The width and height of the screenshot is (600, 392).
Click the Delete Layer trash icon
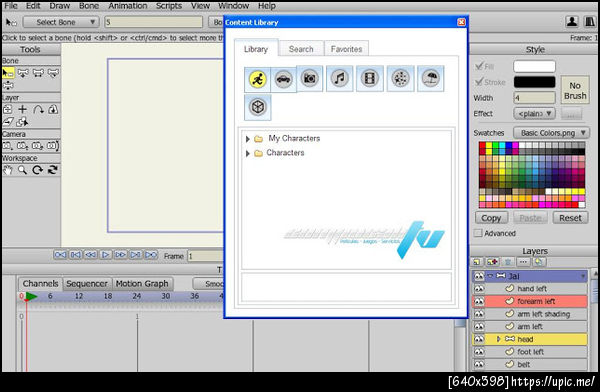tap(508, 262)
